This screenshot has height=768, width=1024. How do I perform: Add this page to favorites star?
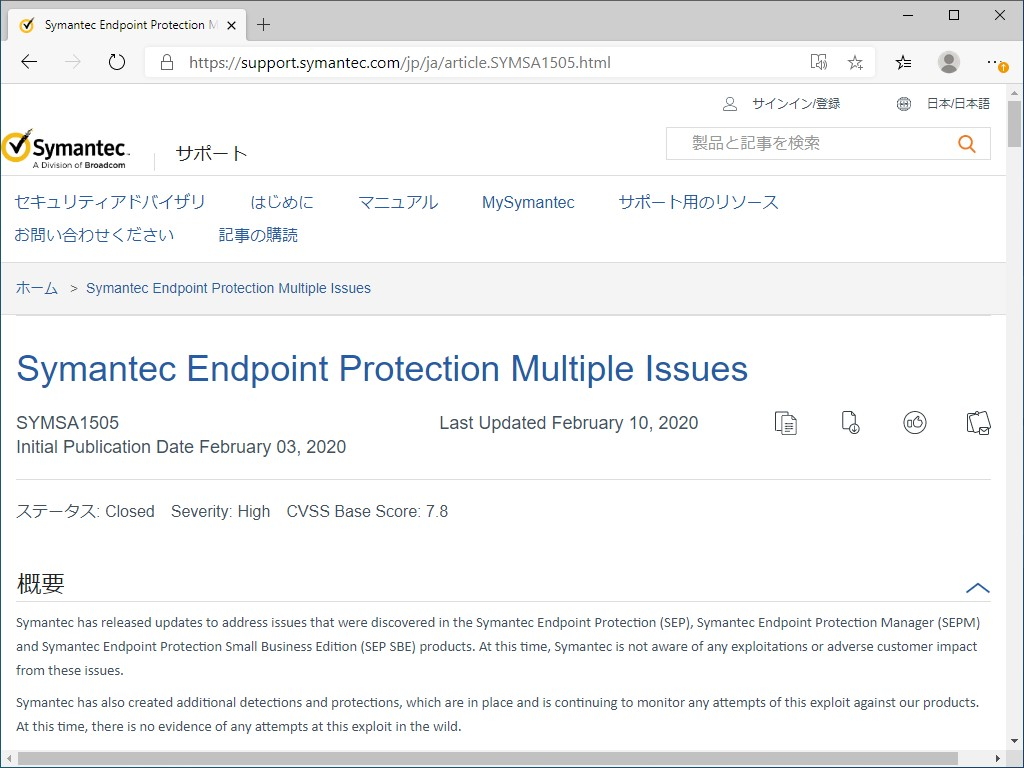(x=855, y=62)
